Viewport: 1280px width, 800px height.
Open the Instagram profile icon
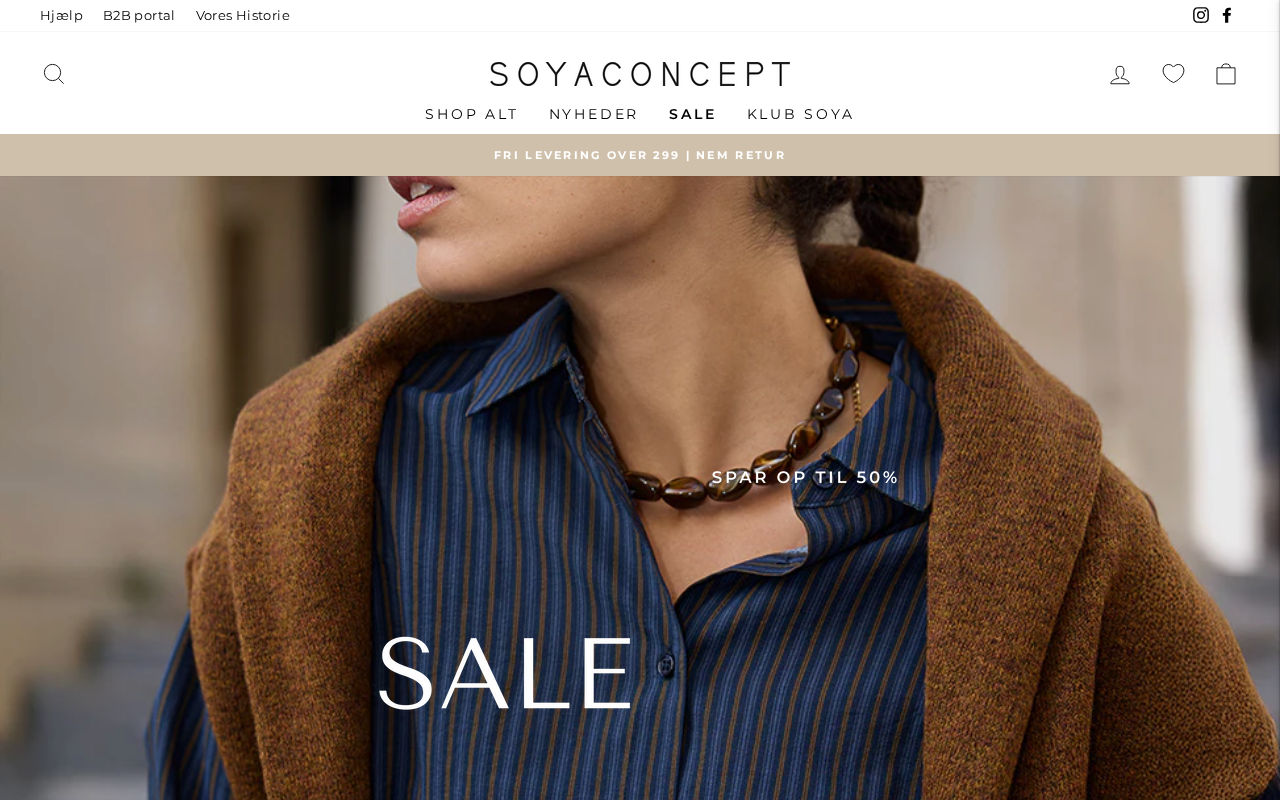[1201, 15]
